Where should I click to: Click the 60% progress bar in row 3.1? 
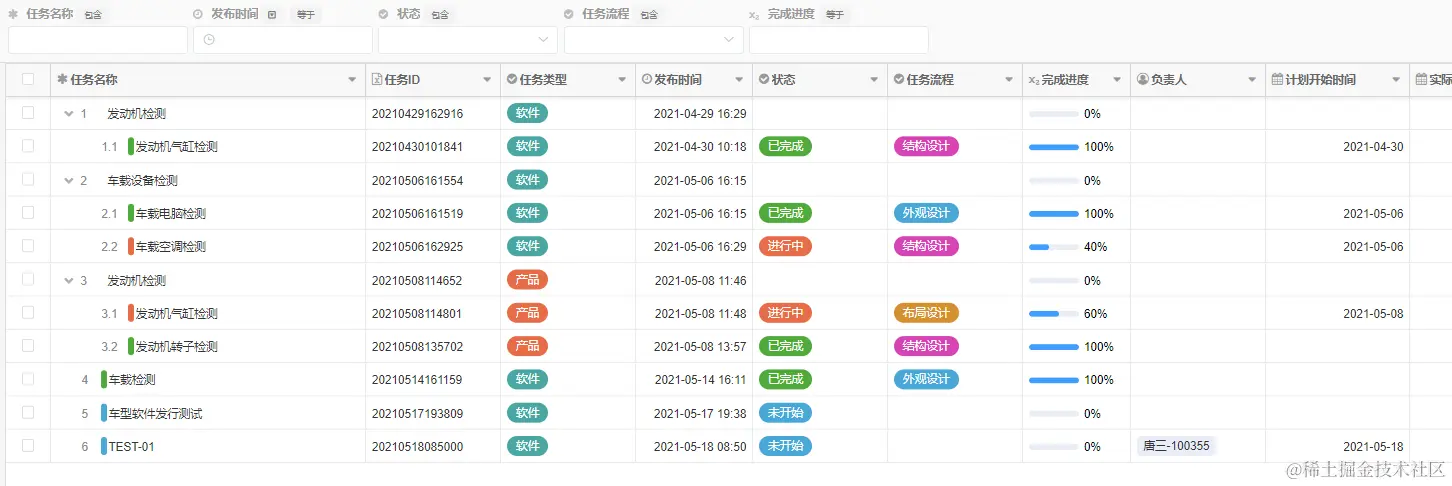click(1054, 314)
